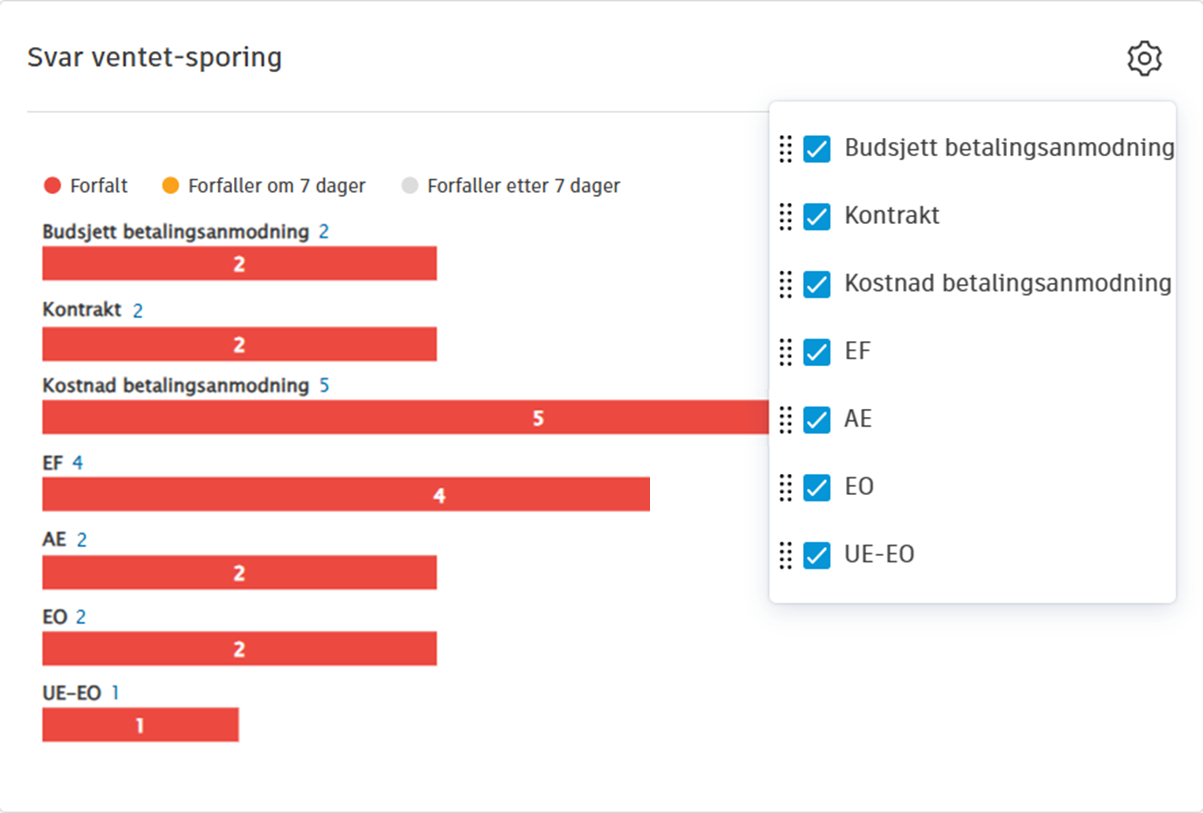The height and width of the screenshot is (813, 1203).
Task: Click the orange Forfaller om 7 dager dot
Action: [171, 186]
